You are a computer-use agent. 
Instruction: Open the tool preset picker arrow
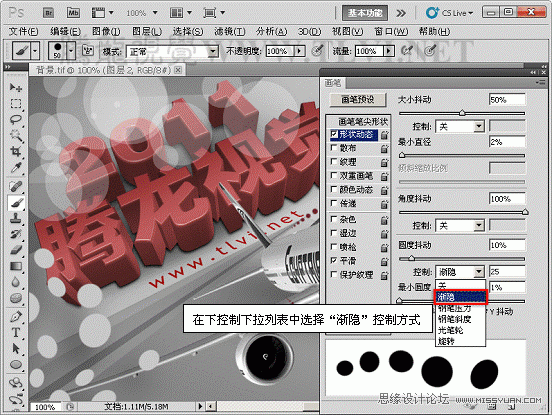[35, 51]
